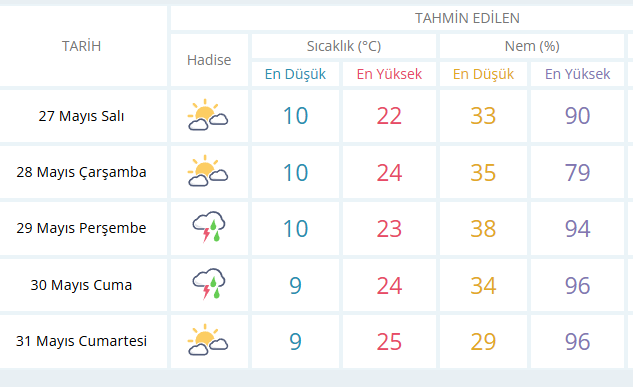Image resolution: width=633 pixels, height=387 pixels.
Task: Click the Nem (%) header
Action: click(532, 46)
